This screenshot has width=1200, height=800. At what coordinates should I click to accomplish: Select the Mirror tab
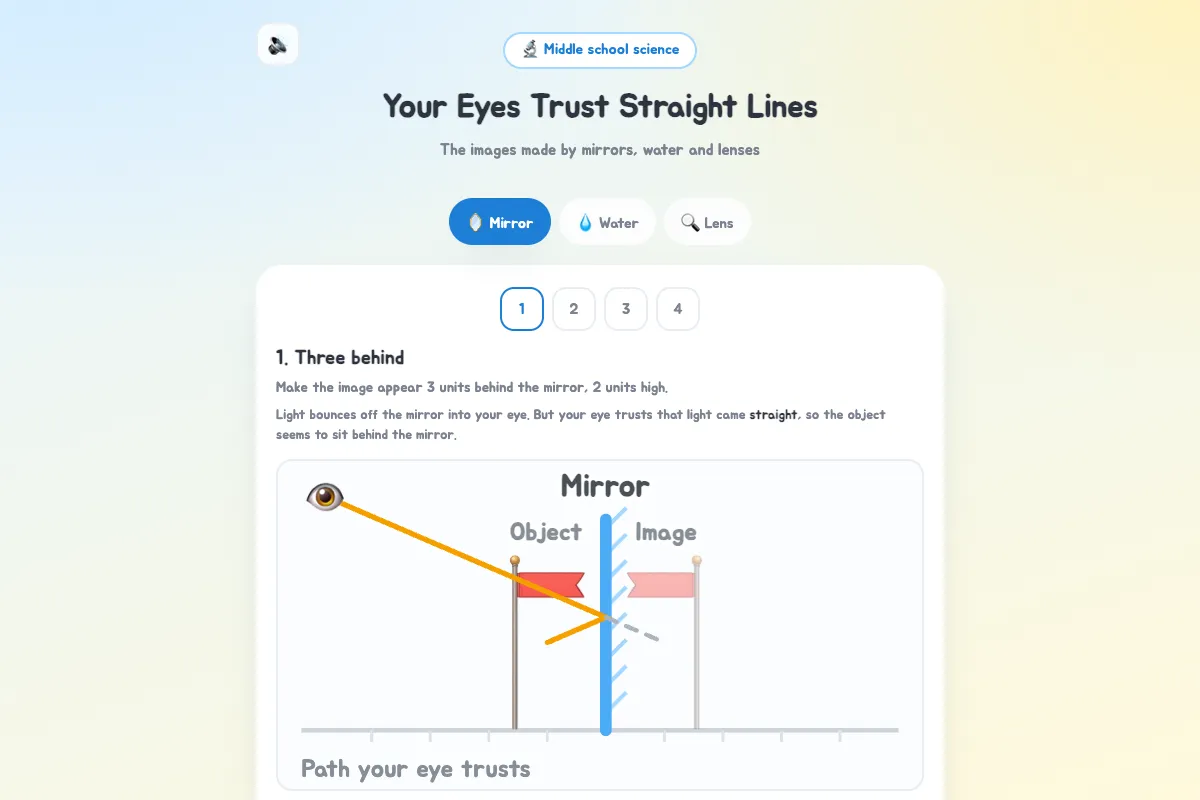500,222
